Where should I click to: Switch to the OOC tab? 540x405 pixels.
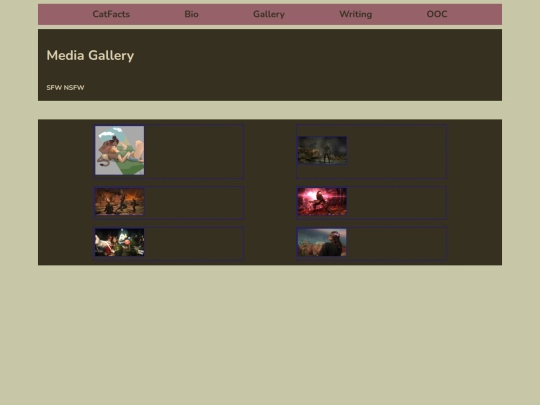[x=437, y=14]
